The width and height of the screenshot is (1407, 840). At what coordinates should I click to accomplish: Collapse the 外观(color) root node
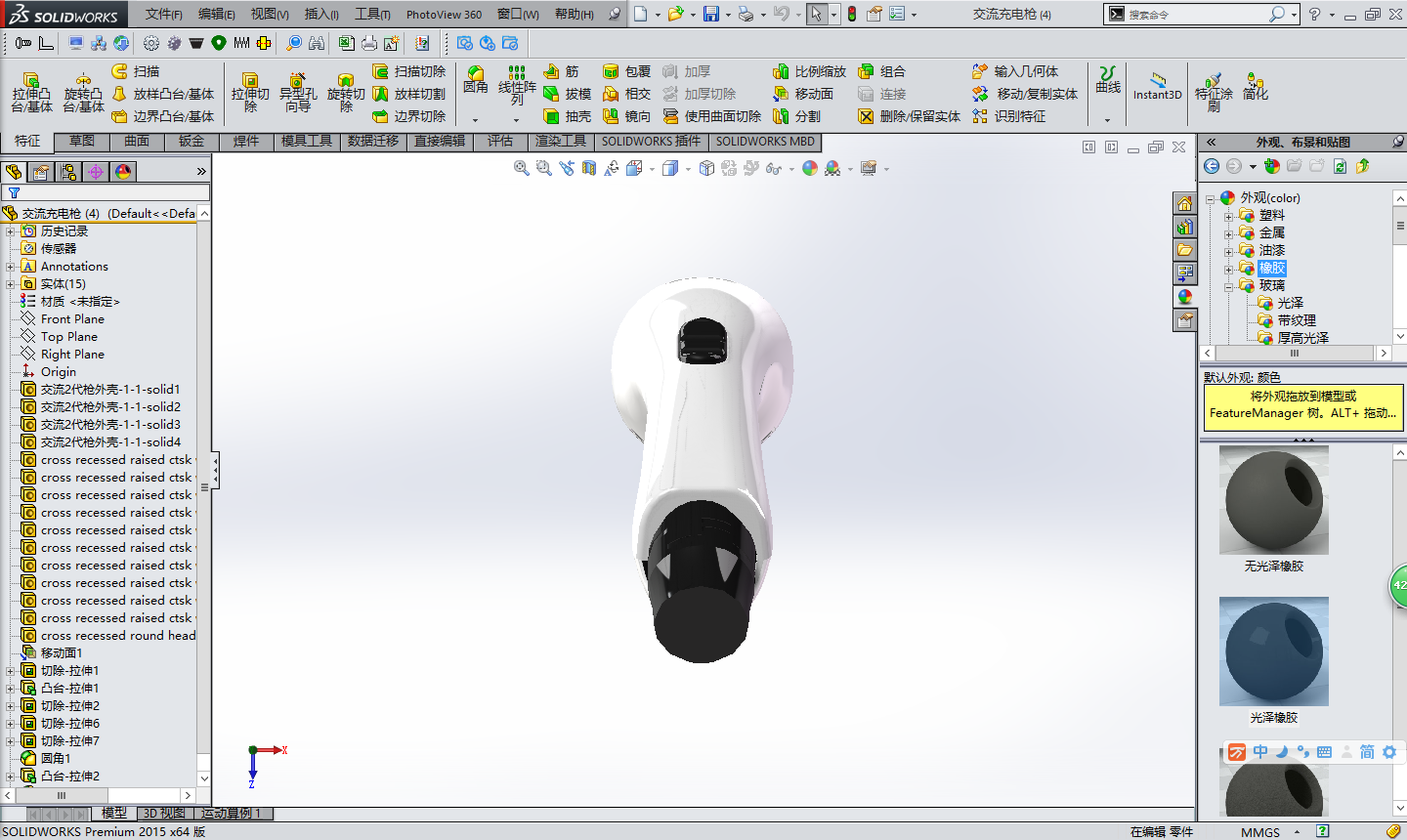[1211, 197]
